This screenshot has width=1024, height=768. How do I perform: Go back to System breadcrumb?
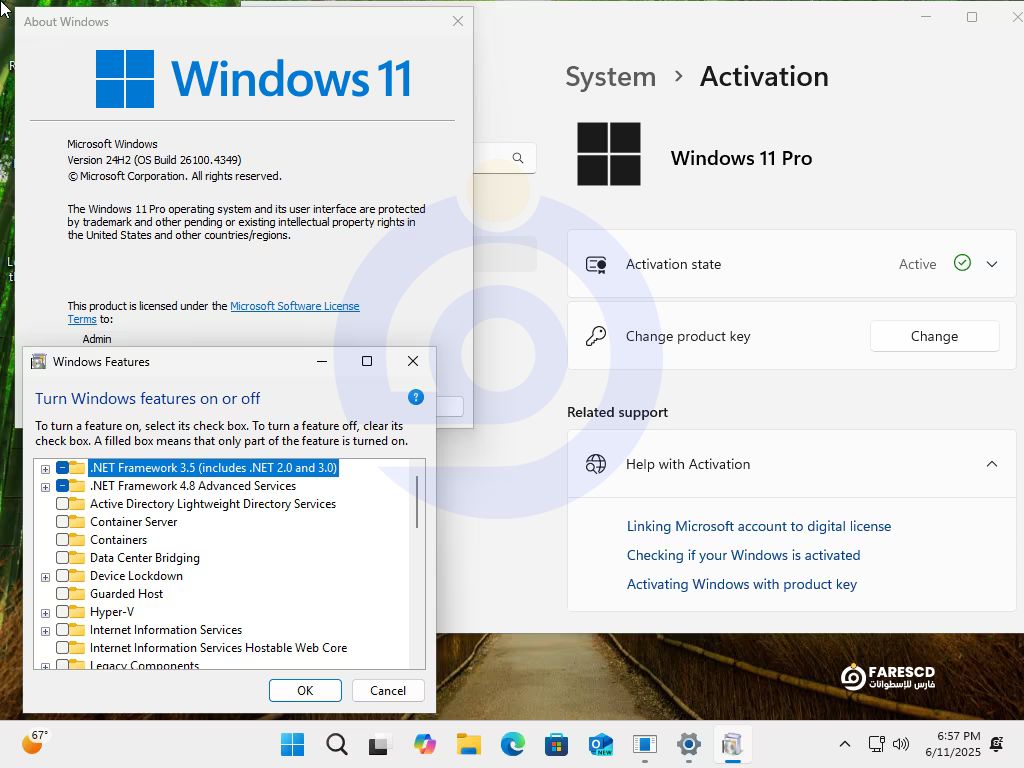click(x=610, y=76)
